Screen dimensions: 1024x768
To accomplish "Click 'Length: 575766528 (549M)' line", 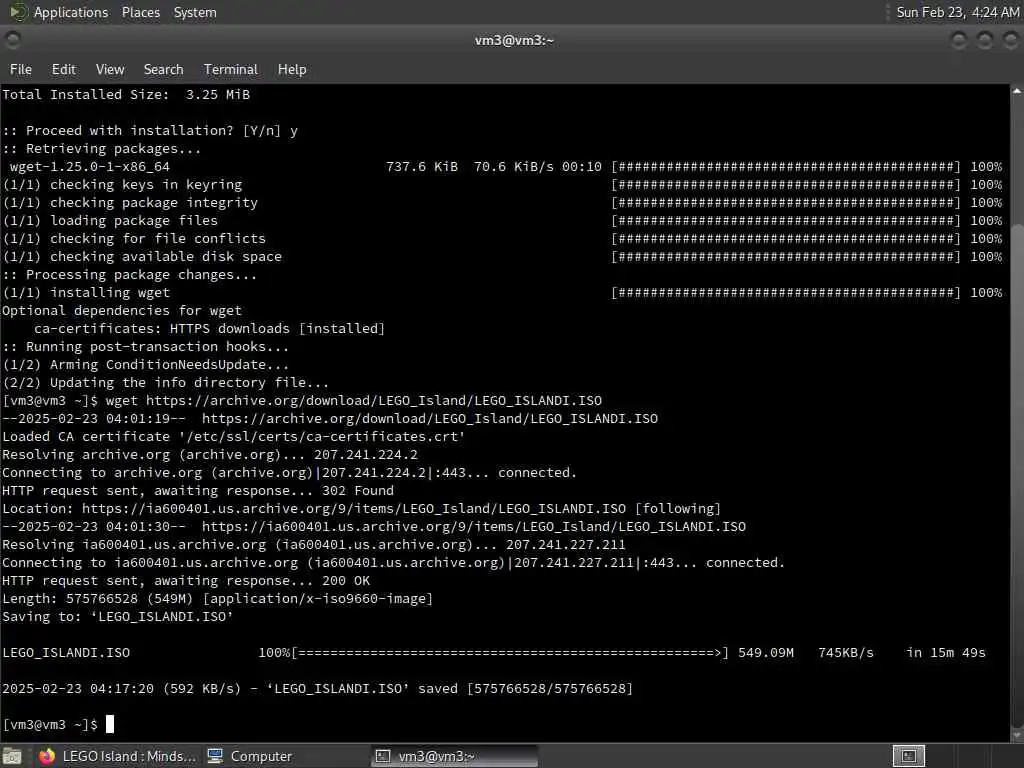I will 217,599.
